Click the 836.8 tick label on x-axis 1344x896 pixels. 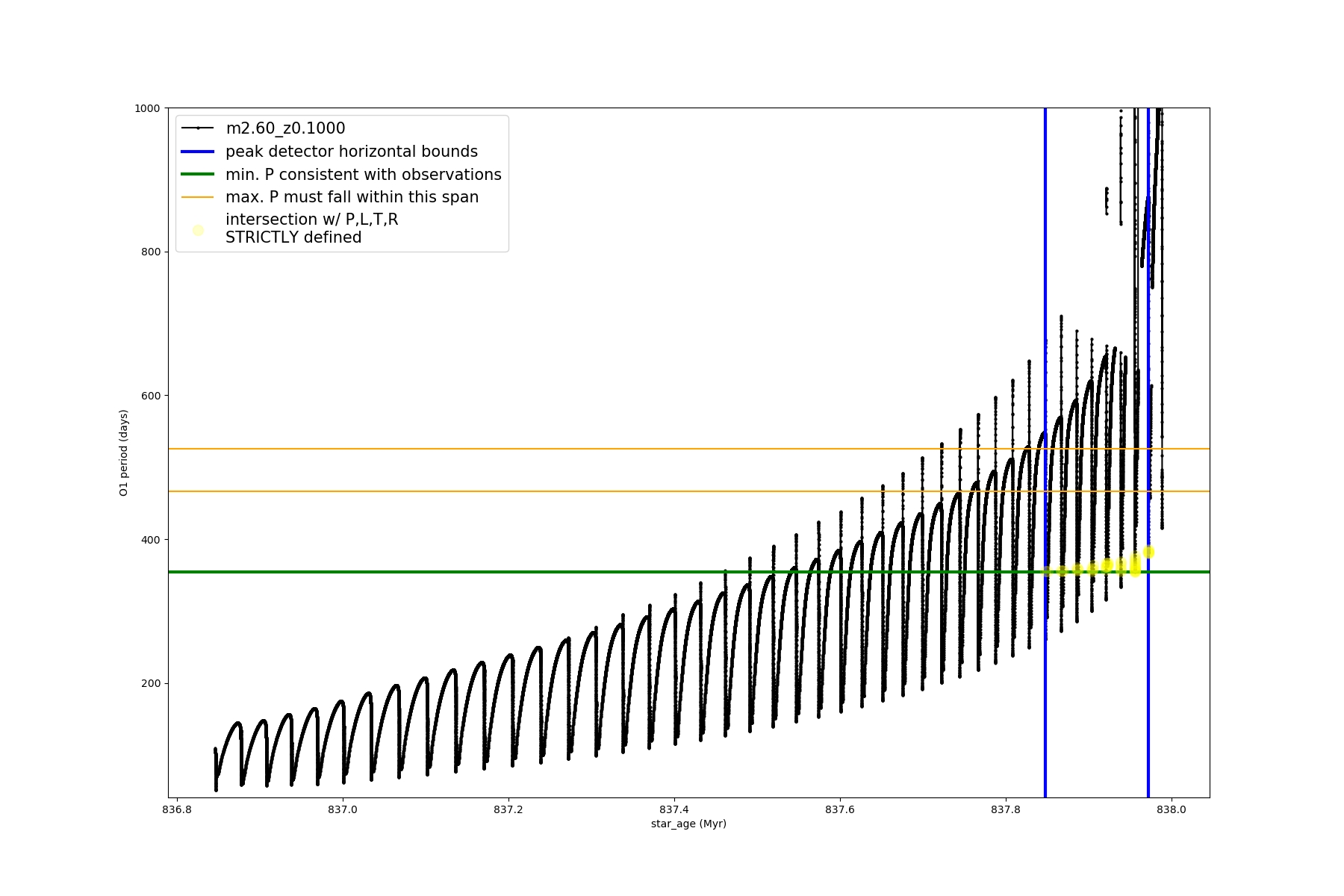click(x=177, y=809)
